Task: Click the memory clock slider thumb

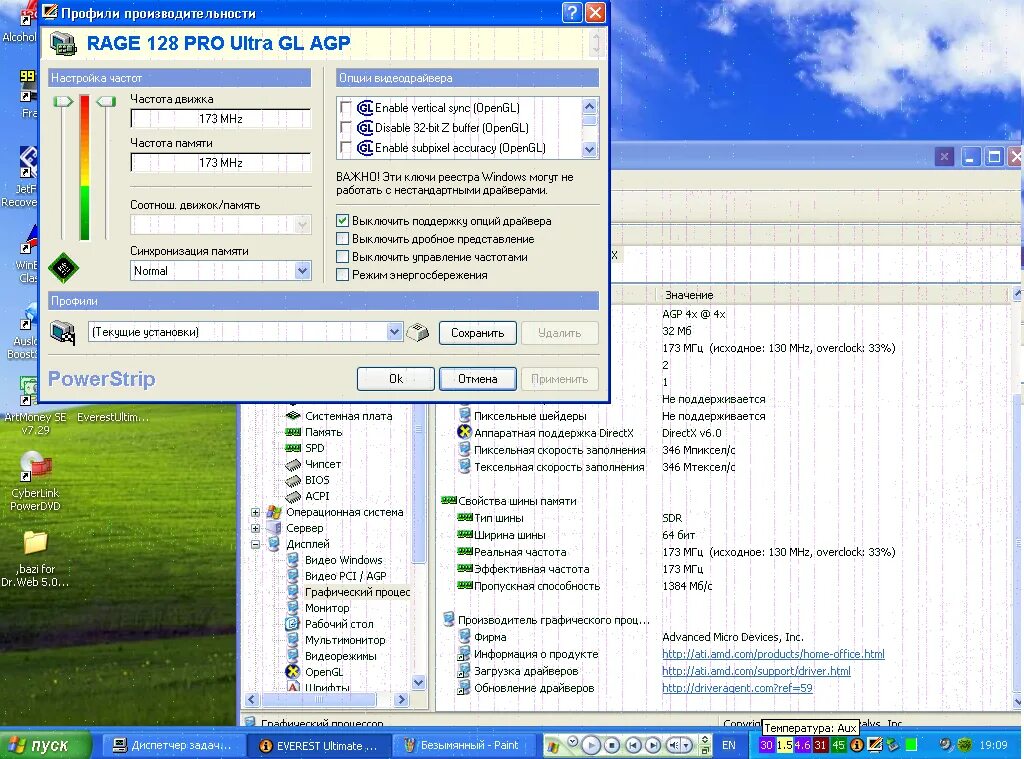Action: click(106, 101)
